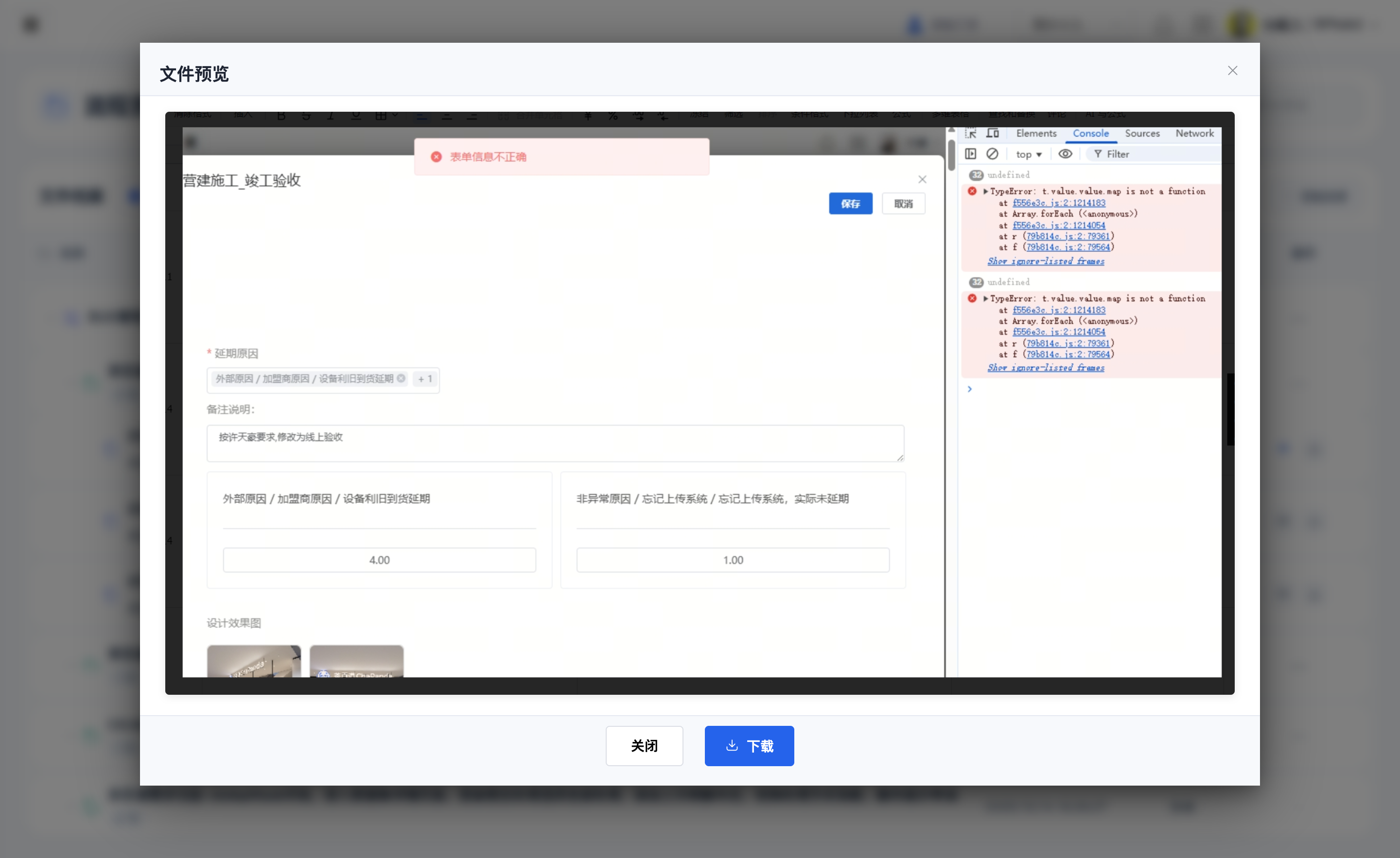Click the 备注说明 text area
Viewport: 1400px width, 858px height.
(x=555, y=443)
